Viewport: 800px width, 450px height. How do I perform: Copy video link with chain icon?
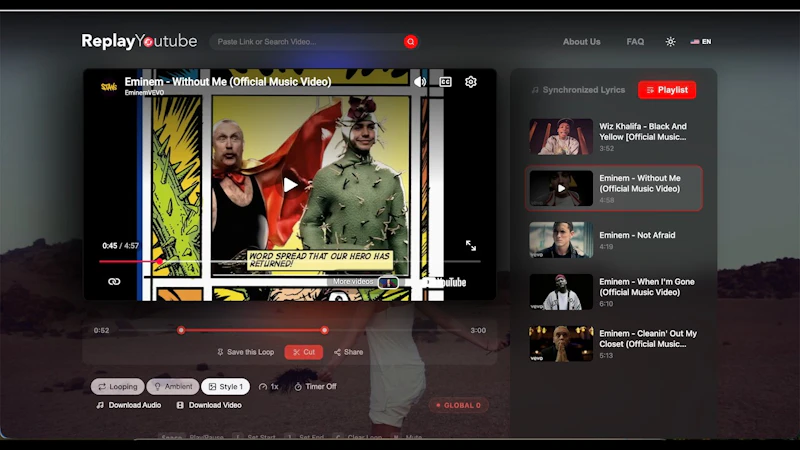tap(114, 282)
